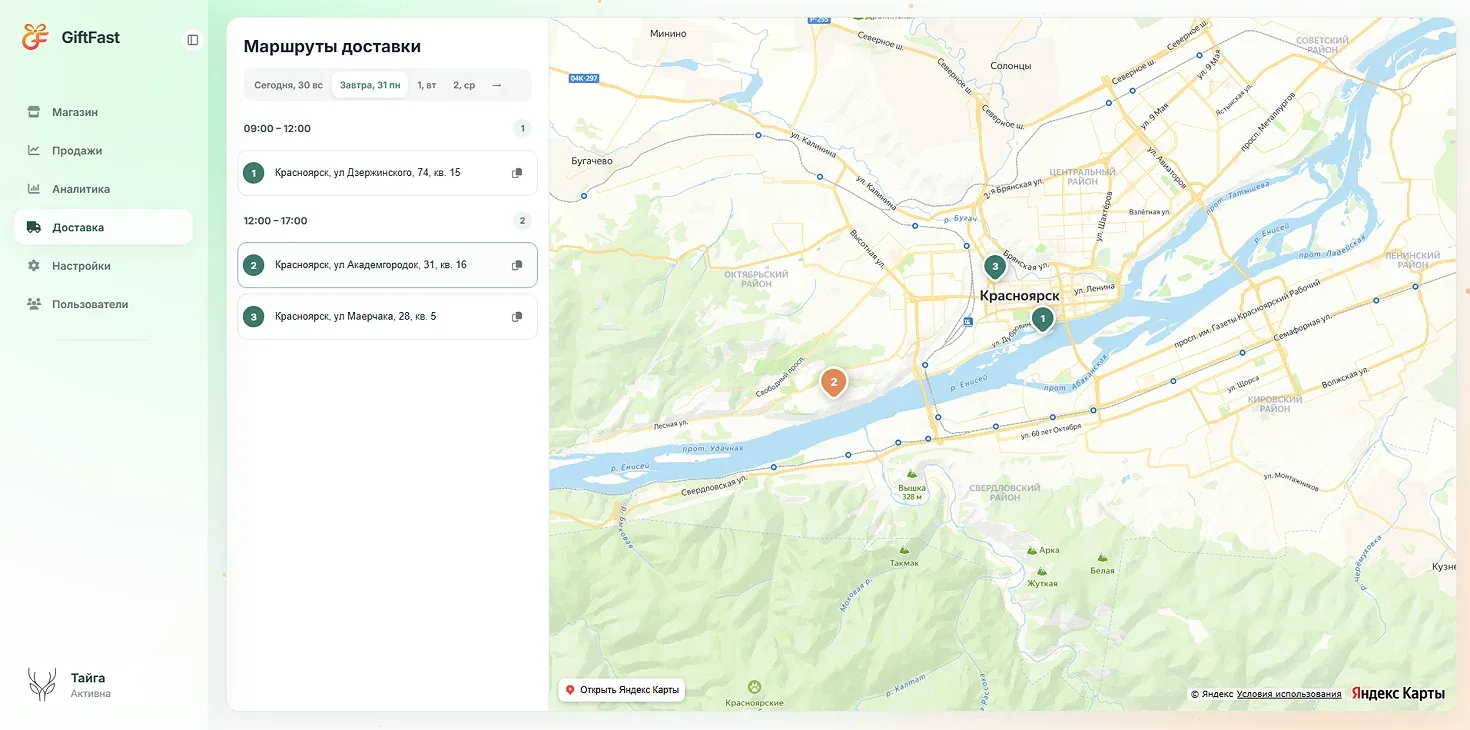Select the Завтра, 31 пн tab

click(x=370, y=85)
